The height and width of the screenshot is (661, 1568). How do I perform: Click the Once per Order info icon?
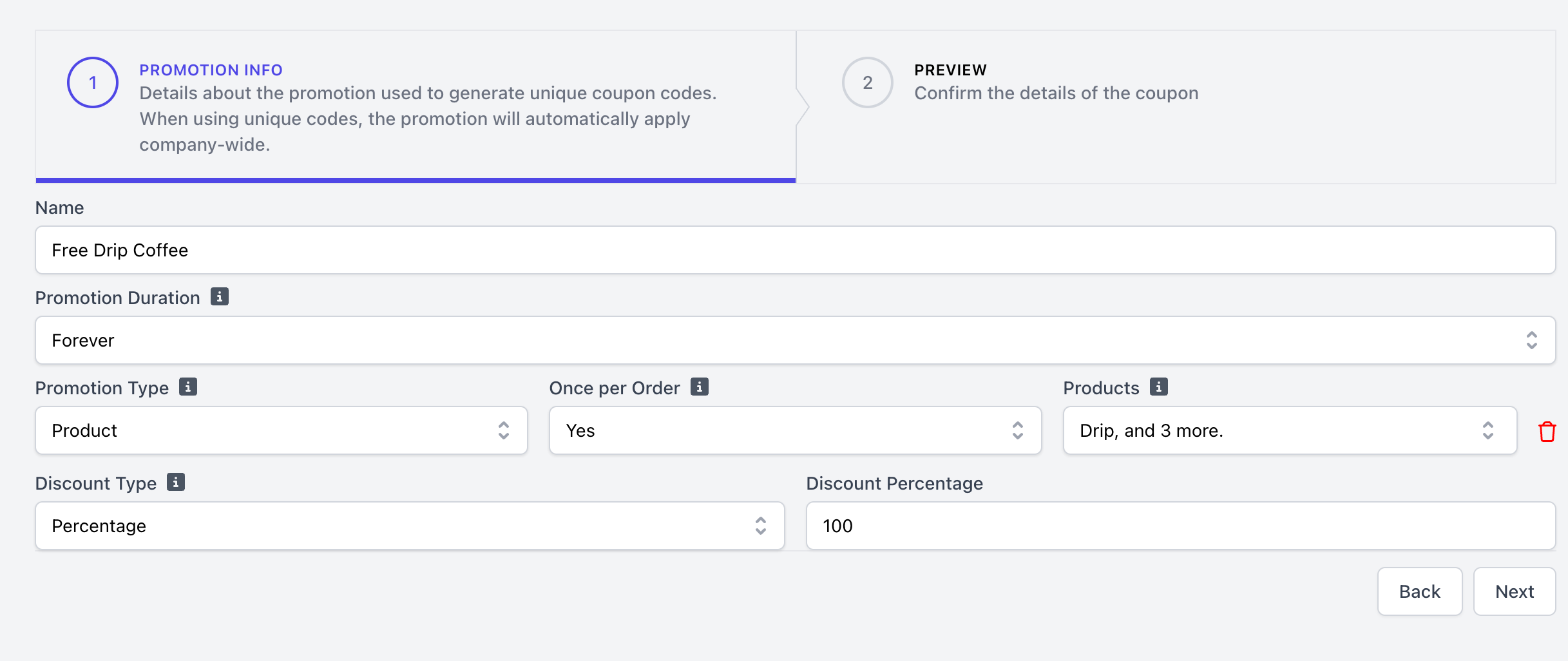click(700, 387)
